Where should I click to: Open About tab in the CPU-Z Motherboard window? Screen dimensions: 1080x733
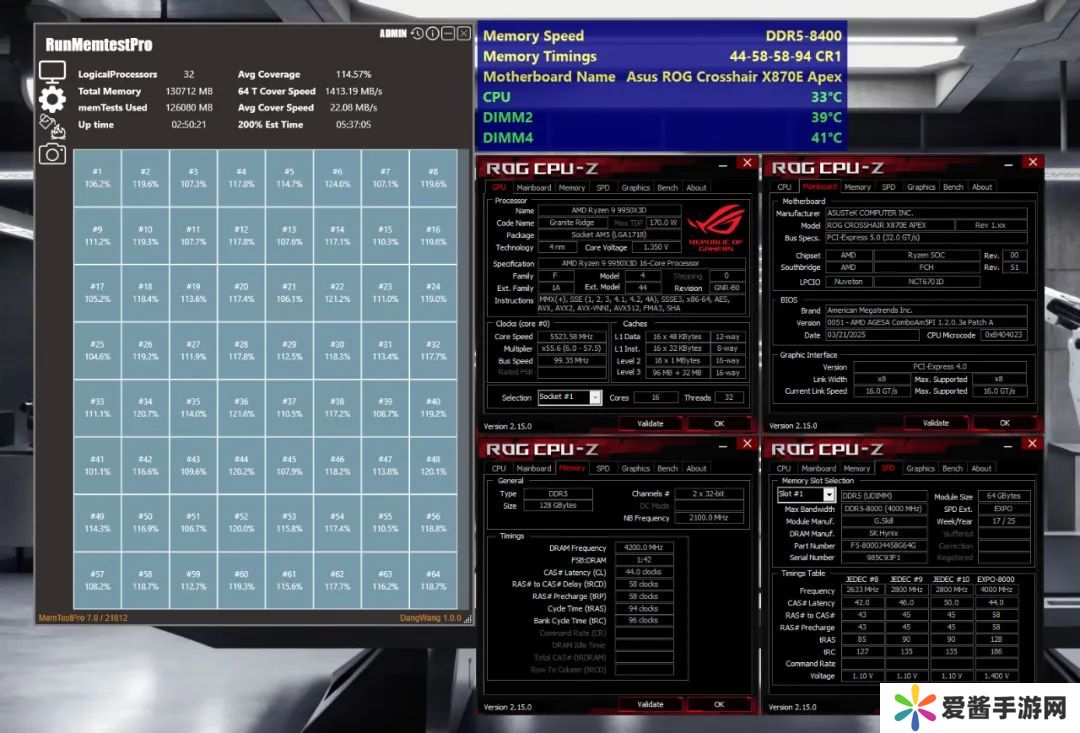982,187
